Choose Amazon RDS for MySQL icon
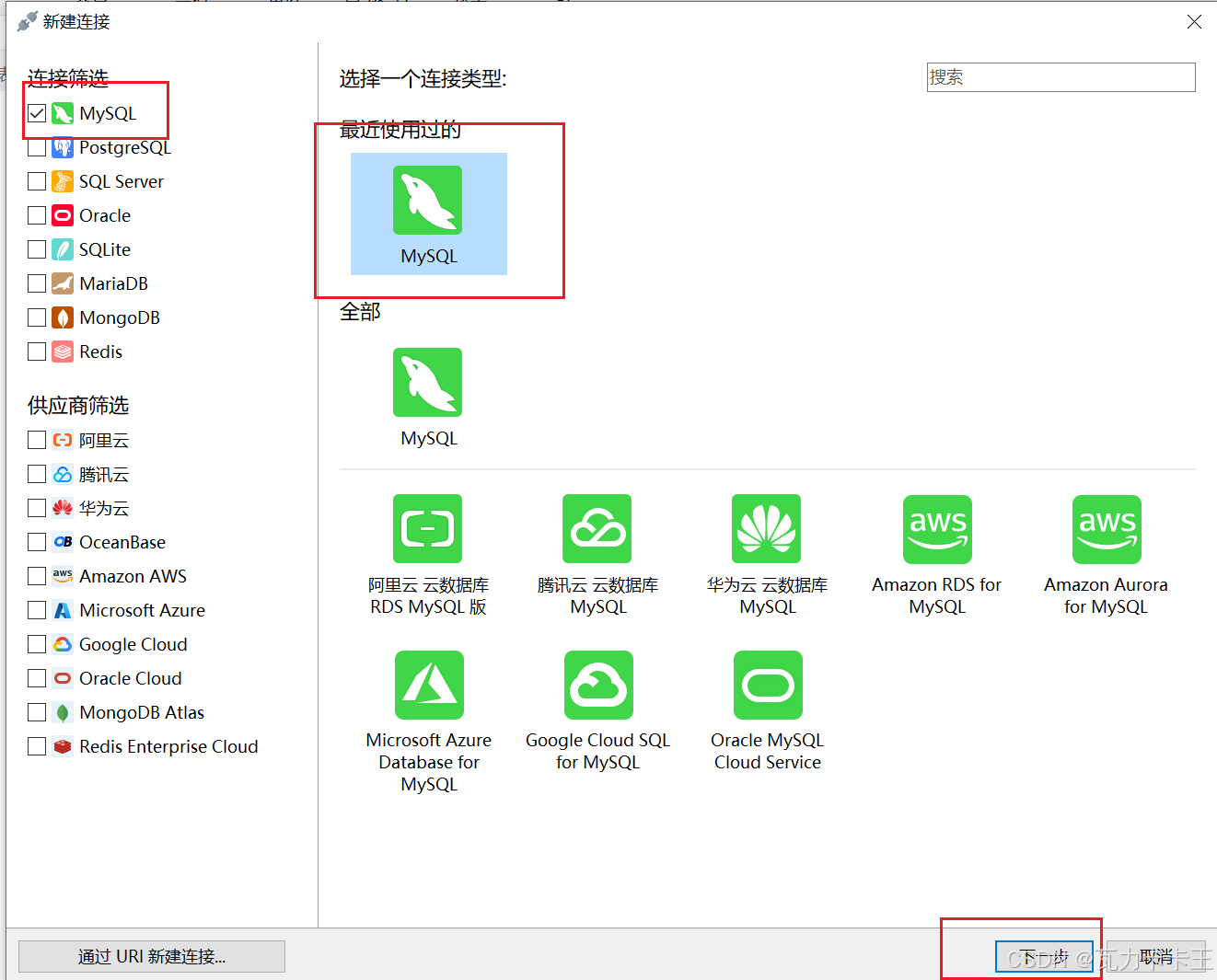The image size is (1217, 980). pyautogui.click(x=937, y=529)
